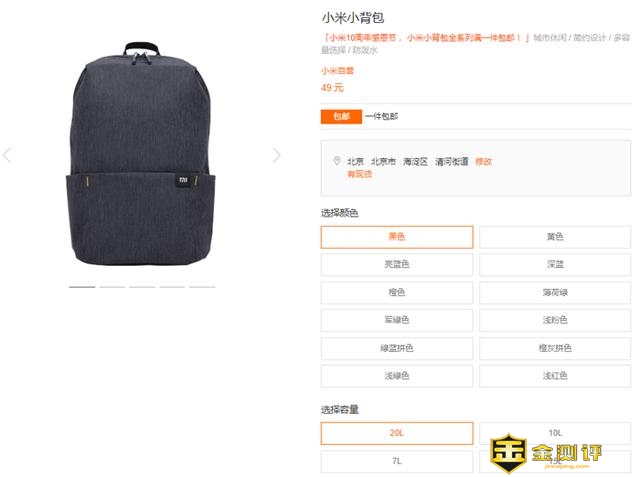Choose the 黄色 color option
This screenshot has width=640, height=477.
tap(555, 237)
